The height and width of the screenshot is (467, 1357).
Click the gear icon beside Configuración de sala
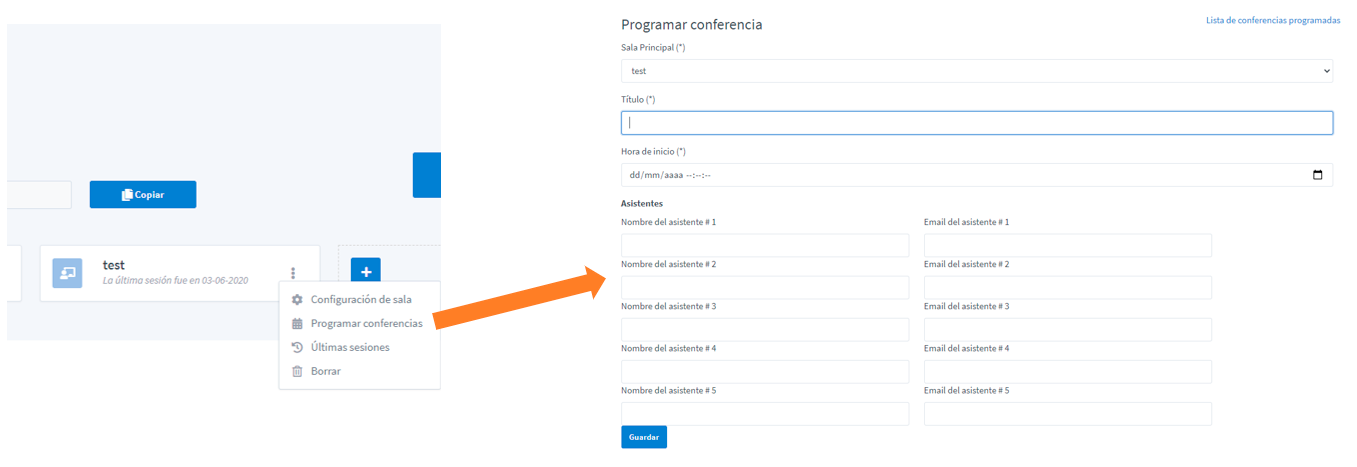tap(297, 299)
